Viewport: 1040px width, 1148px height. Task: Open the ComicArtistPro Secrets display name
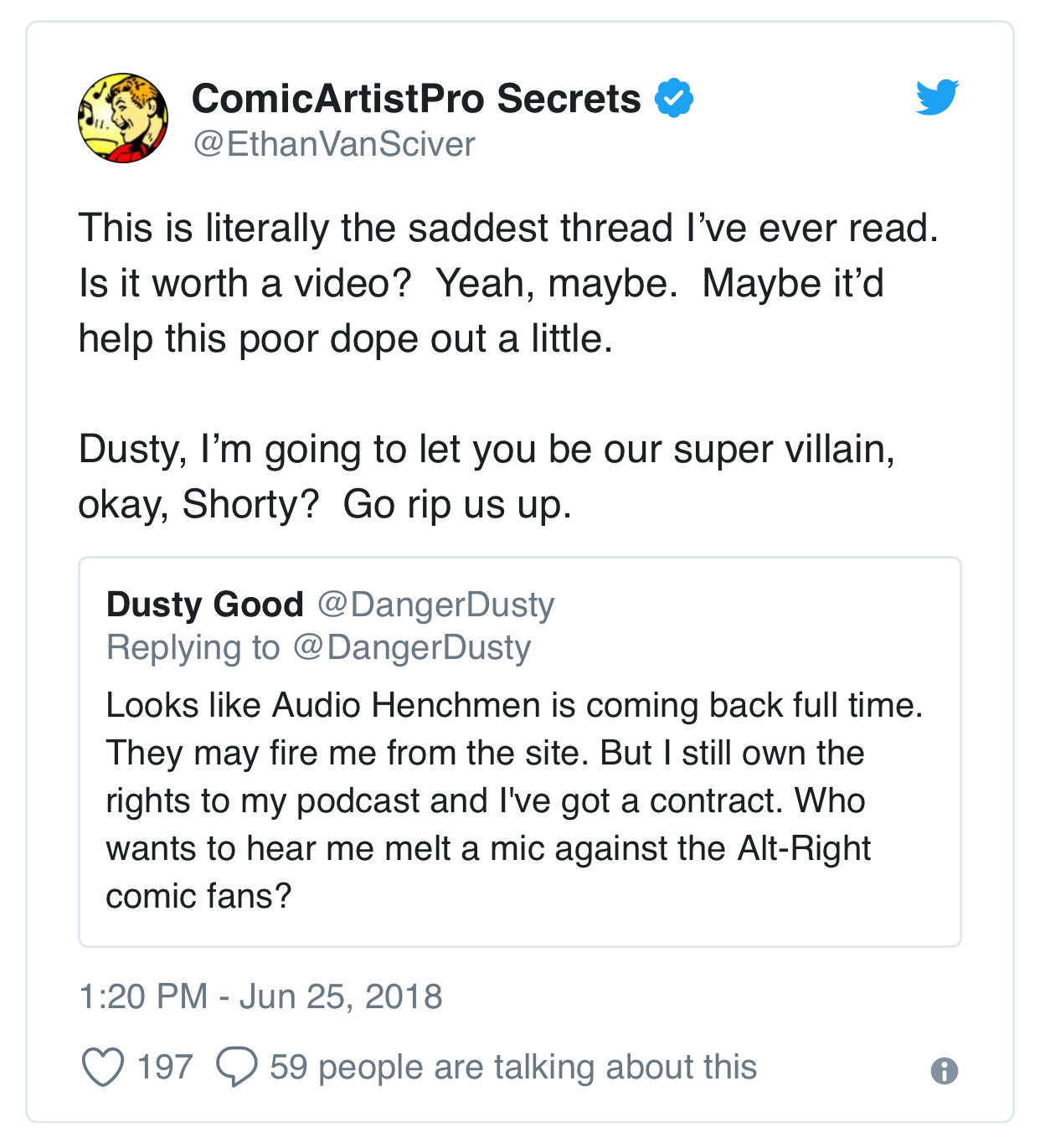[x=416, y=98]
